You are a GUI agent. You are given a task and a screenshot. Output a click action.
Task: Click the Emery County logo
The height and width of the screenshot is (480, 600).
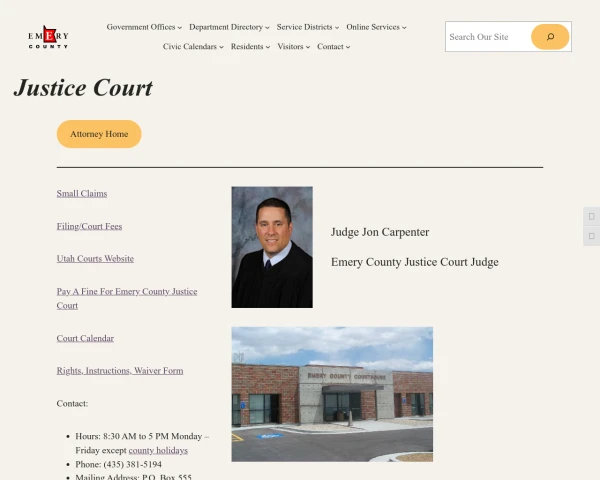coord(48,37)
